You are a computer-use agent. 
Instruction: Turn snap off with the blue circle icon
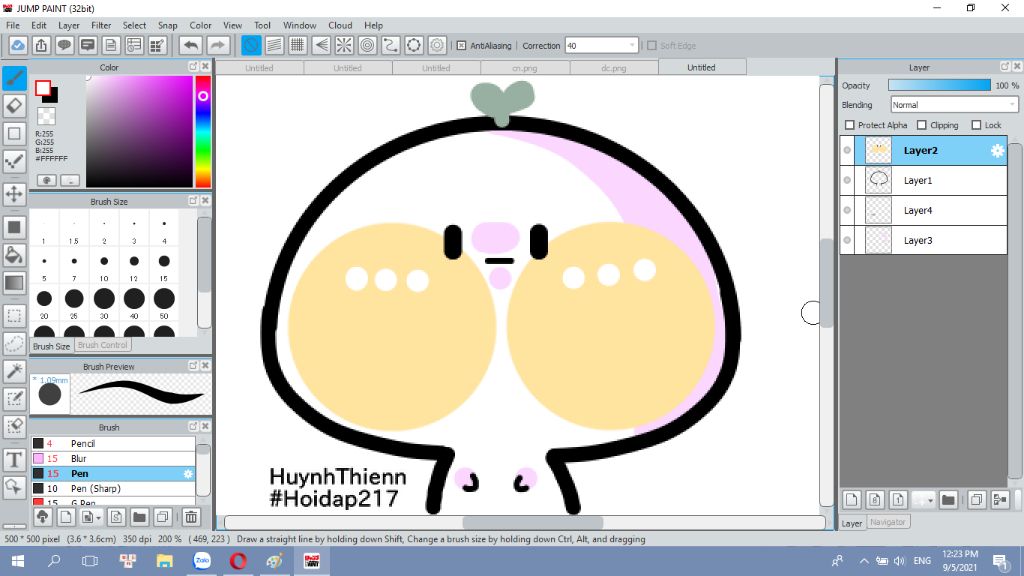(x=251, y=46)
